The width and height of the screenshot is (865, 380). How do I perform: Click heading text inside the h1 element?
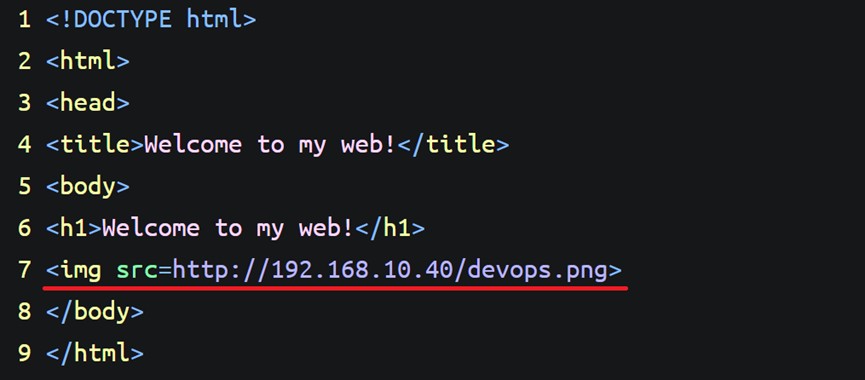(x=228, y=228)
